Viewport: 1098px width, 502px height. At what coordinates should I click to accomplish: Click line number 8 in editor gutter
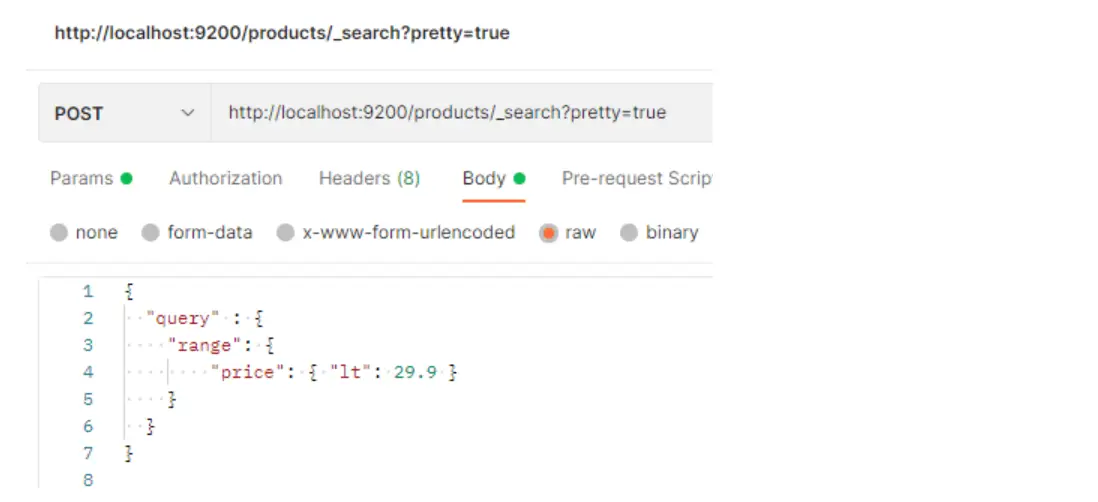point(87,481)
